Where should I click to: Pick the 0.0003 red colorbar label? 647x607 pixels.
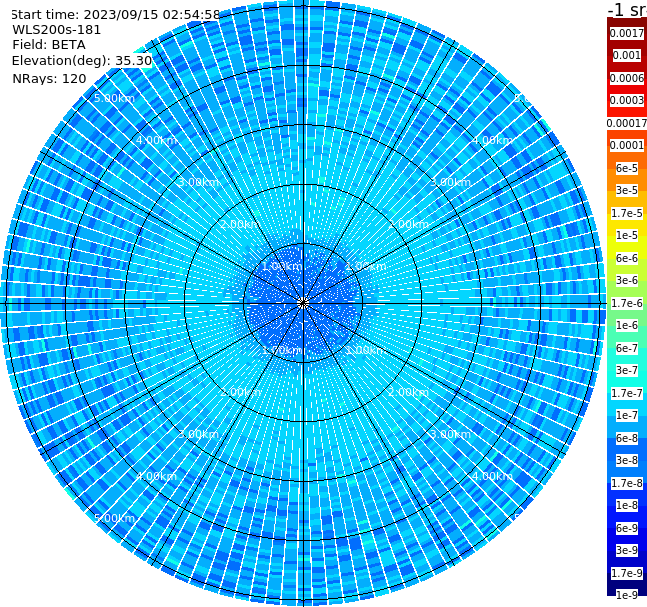pyautogui.click(x=627, y=100)
